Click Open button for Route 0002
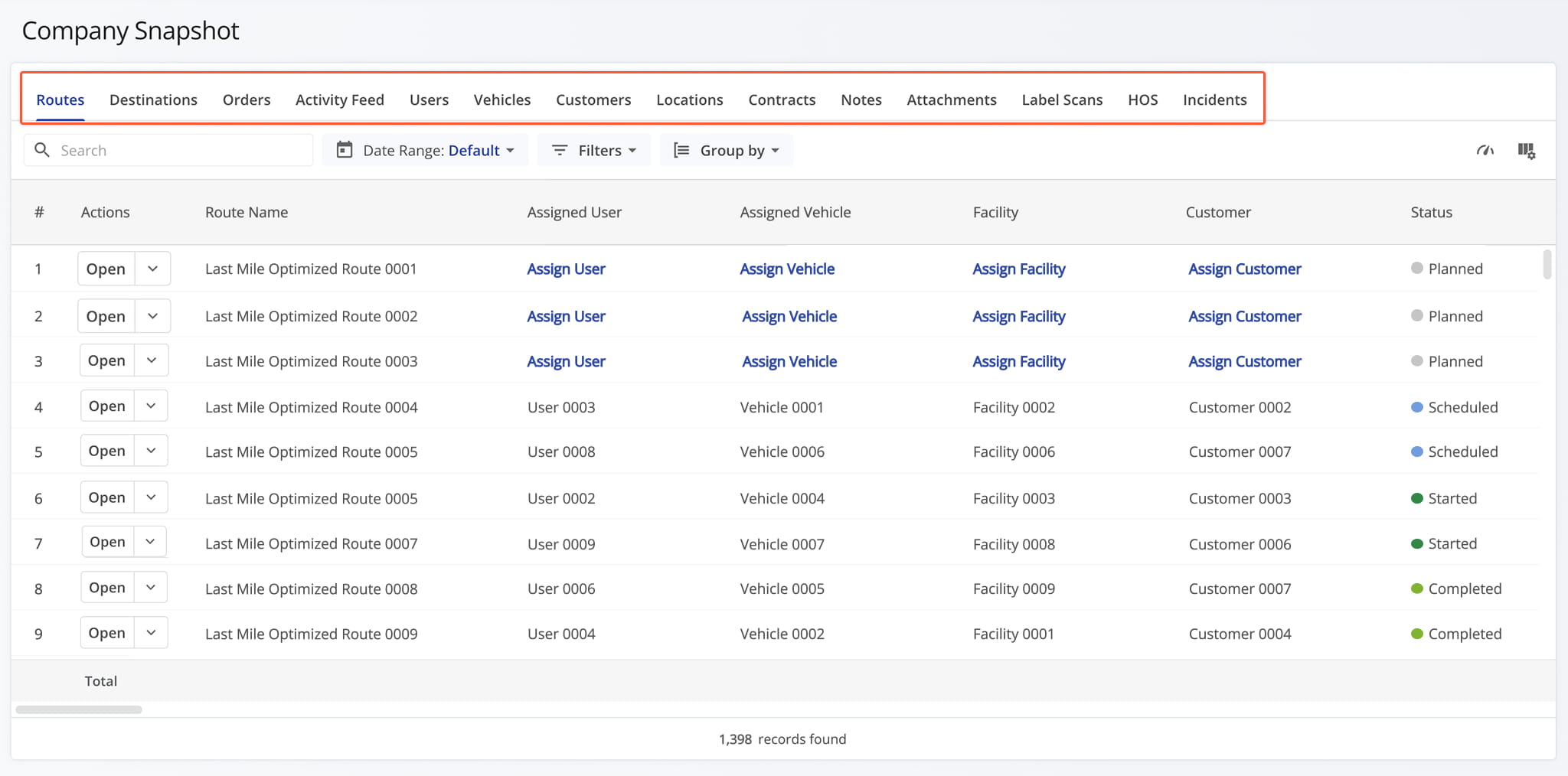 (x=106, y=316)
